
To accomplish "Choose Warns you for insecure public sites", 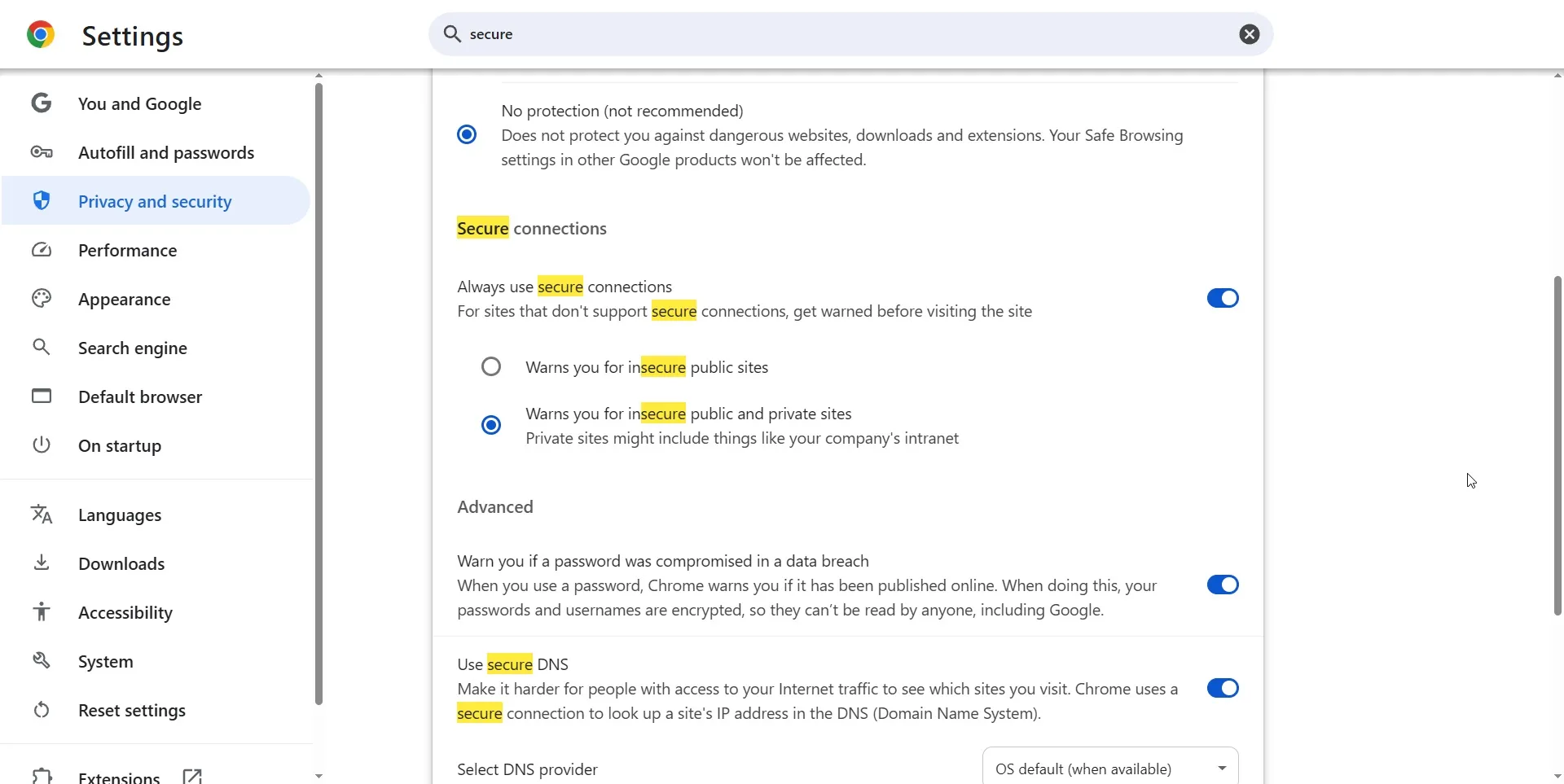I will click(x=490, y=366).
